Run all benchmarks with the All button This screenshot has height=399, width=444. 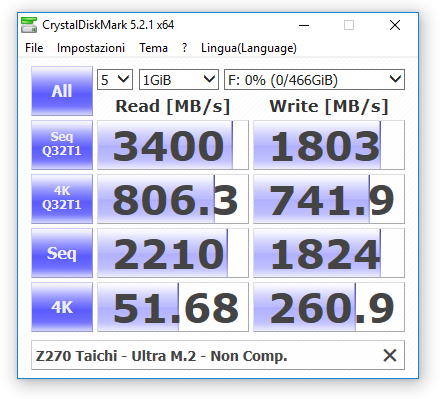[x=62, y=91]
